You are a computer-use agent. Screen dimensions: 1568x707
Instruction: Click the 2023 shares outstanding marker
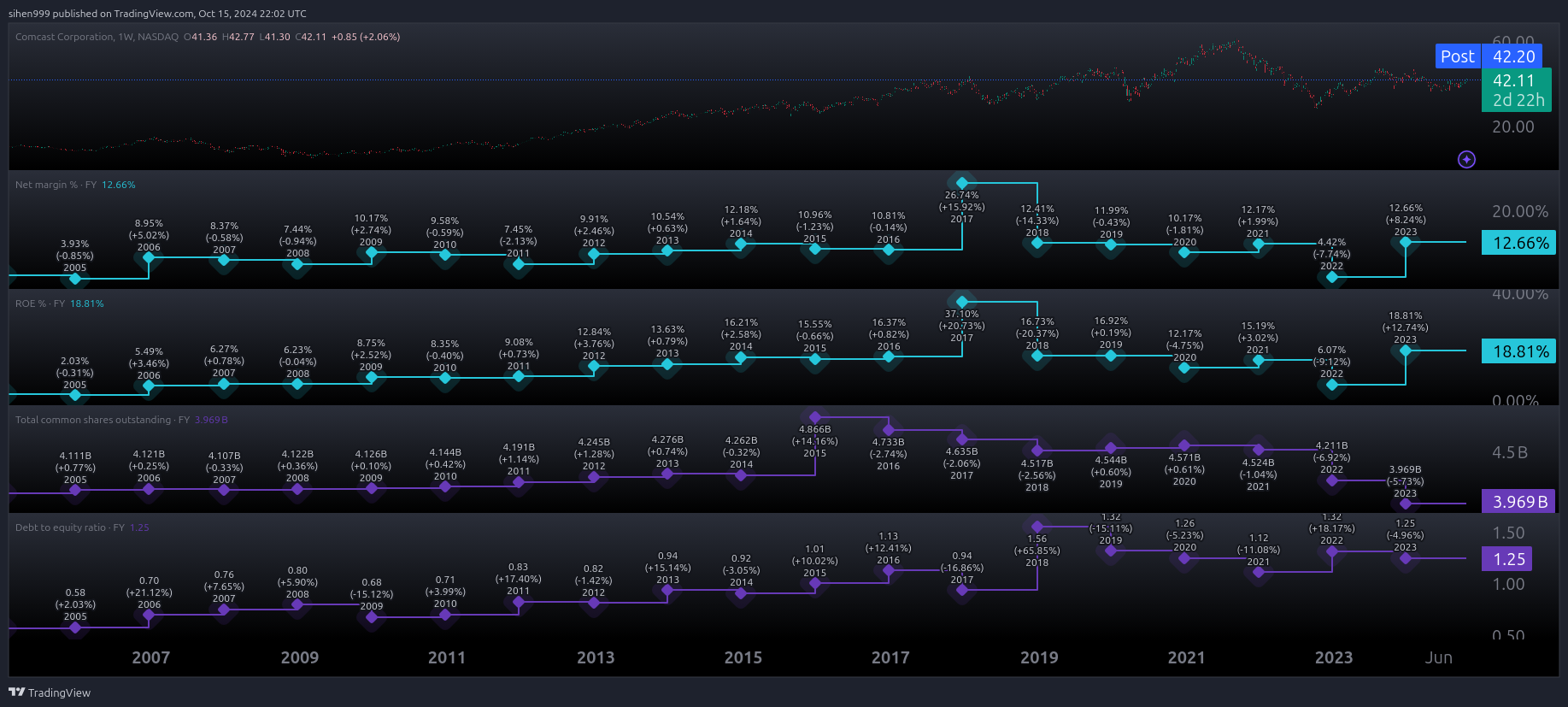point(1406,504)
